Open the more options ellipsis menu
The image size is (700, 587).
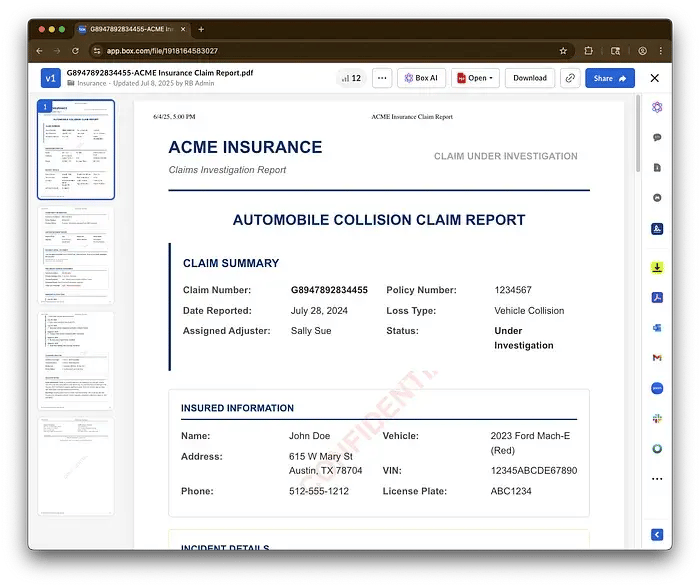pyautogui.click(x=382, y=78)
